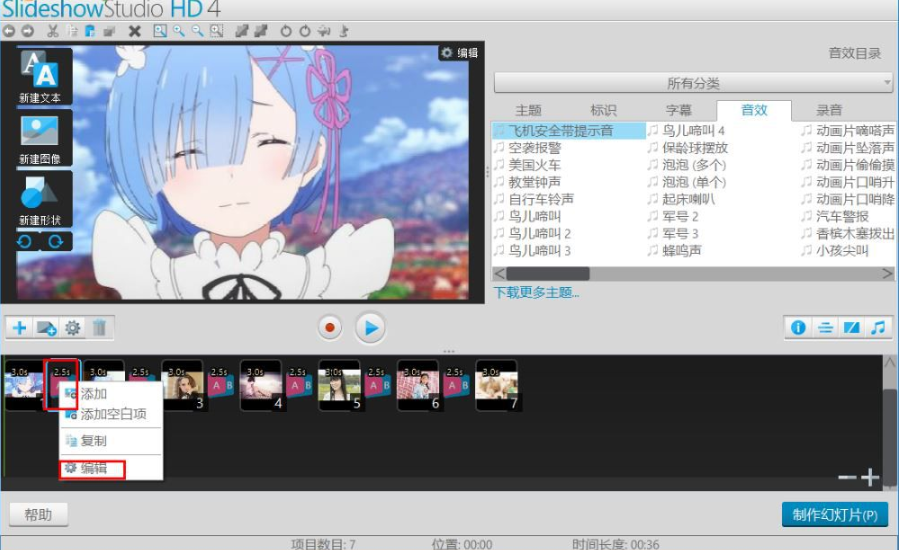
Task: Switch to the 音效 tab
Action: click(x=754, y=110)
